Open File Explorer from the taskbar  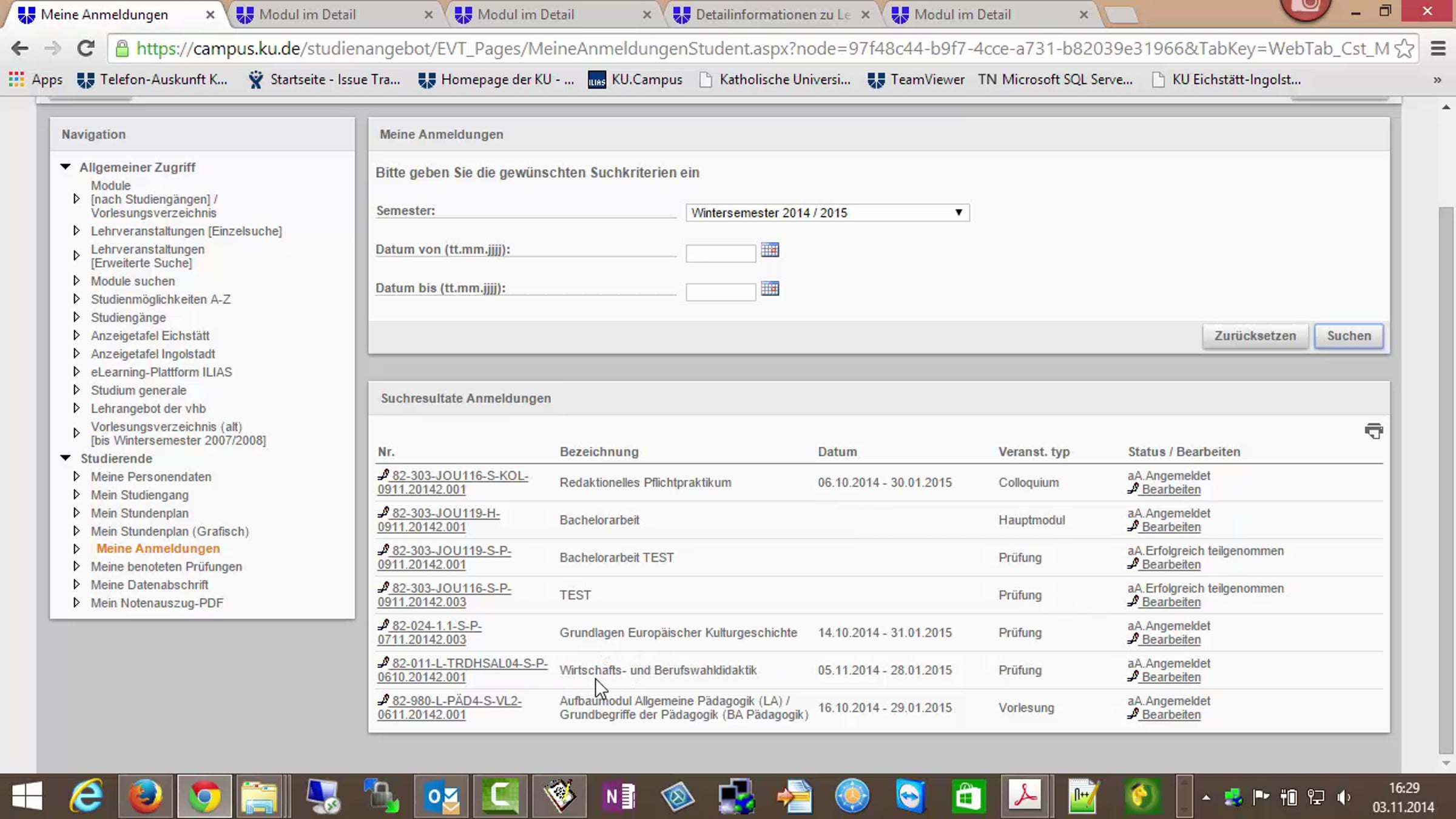pyautogui.click(x=260, y=796)
